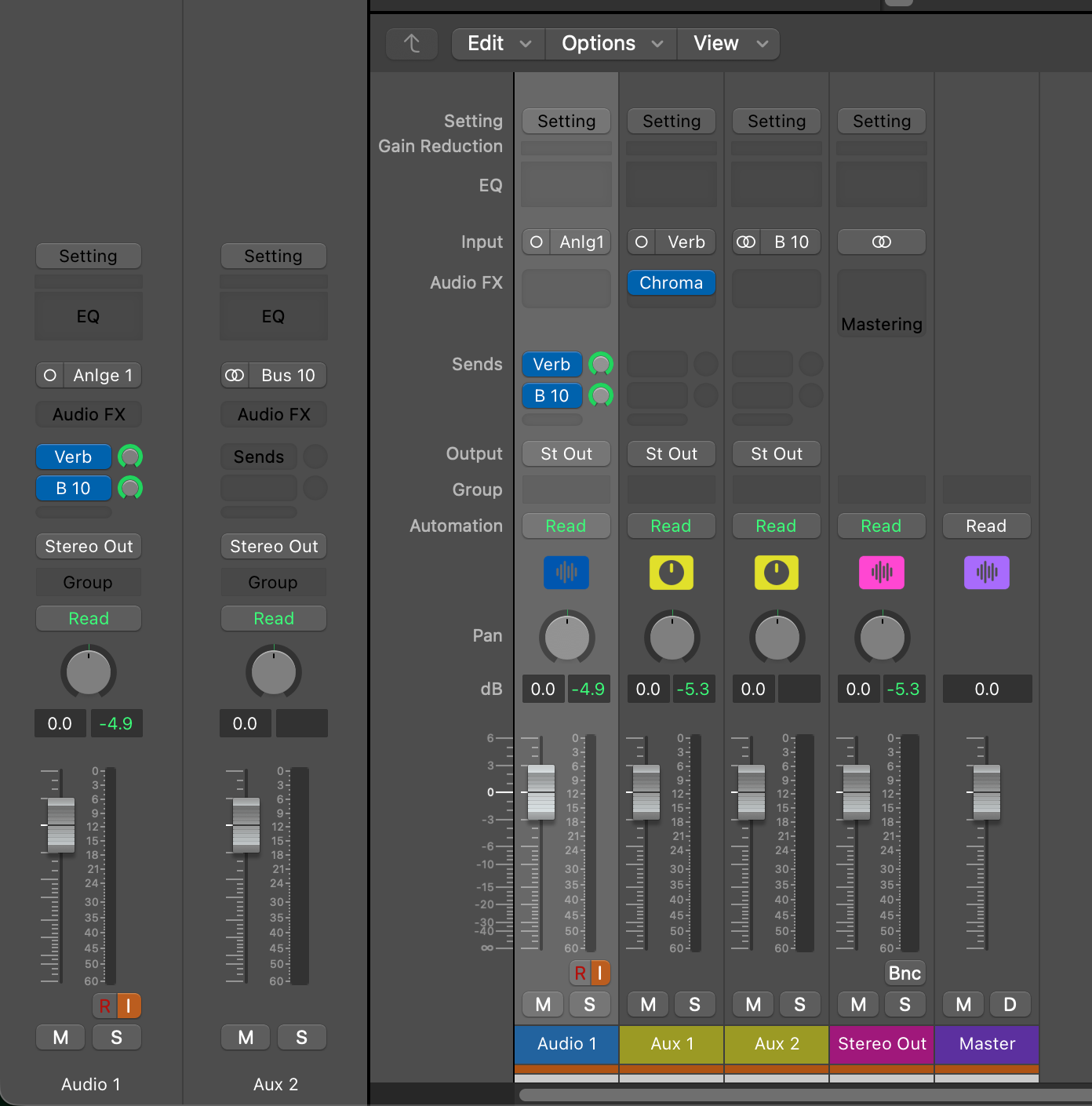This screenshot has width=1092, height=1106.
Task: Click the Mastering slot on Stereo Out
Action: [882, 324]
